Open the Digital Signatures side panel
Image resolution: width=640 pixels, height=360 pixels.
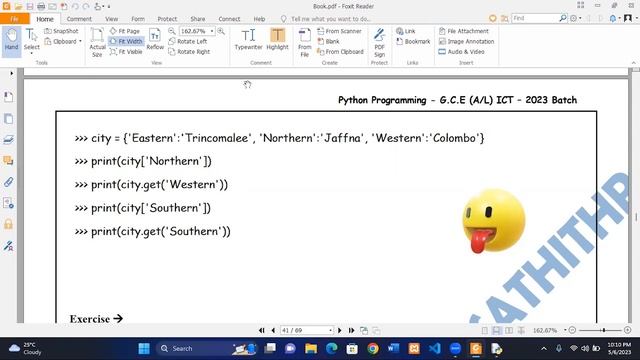point(8,246)
